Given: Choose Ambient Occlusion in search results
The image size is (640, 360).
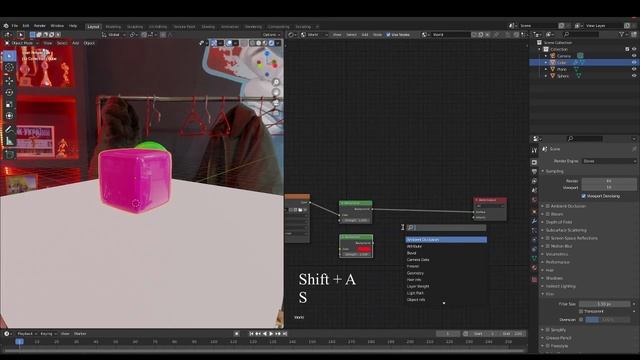Looking at the screenshot, I should point(446,240).
